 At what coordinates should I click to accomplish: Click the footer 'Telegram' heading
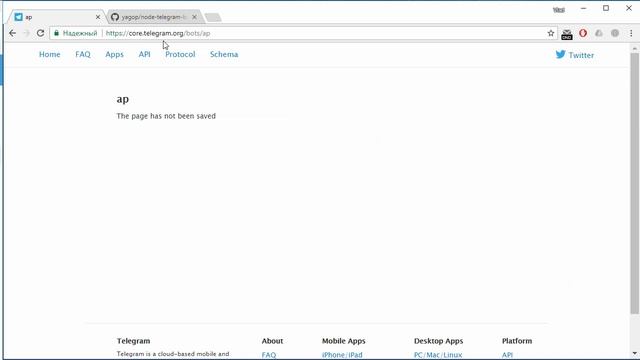pos(133,341)
